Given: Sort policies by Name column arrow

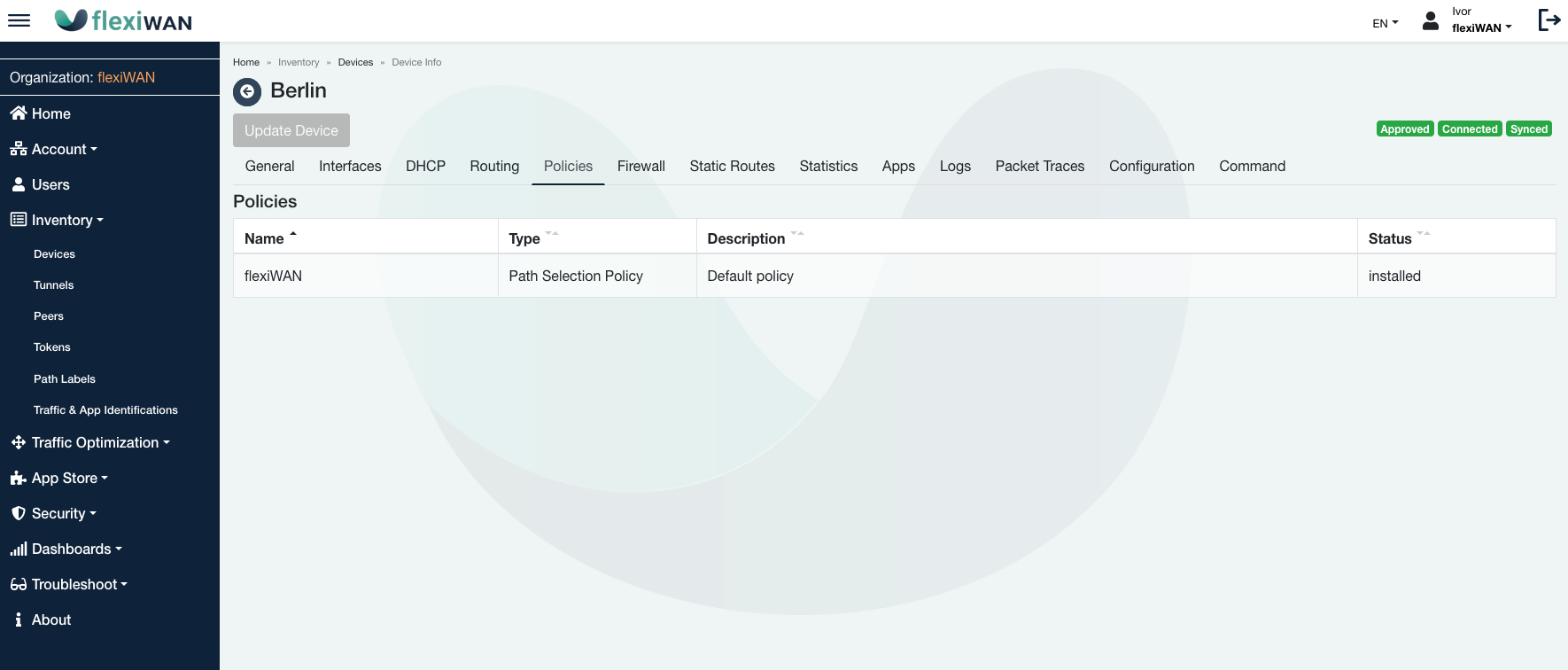Looking at the screenshot, I should [x=293, y=236].
